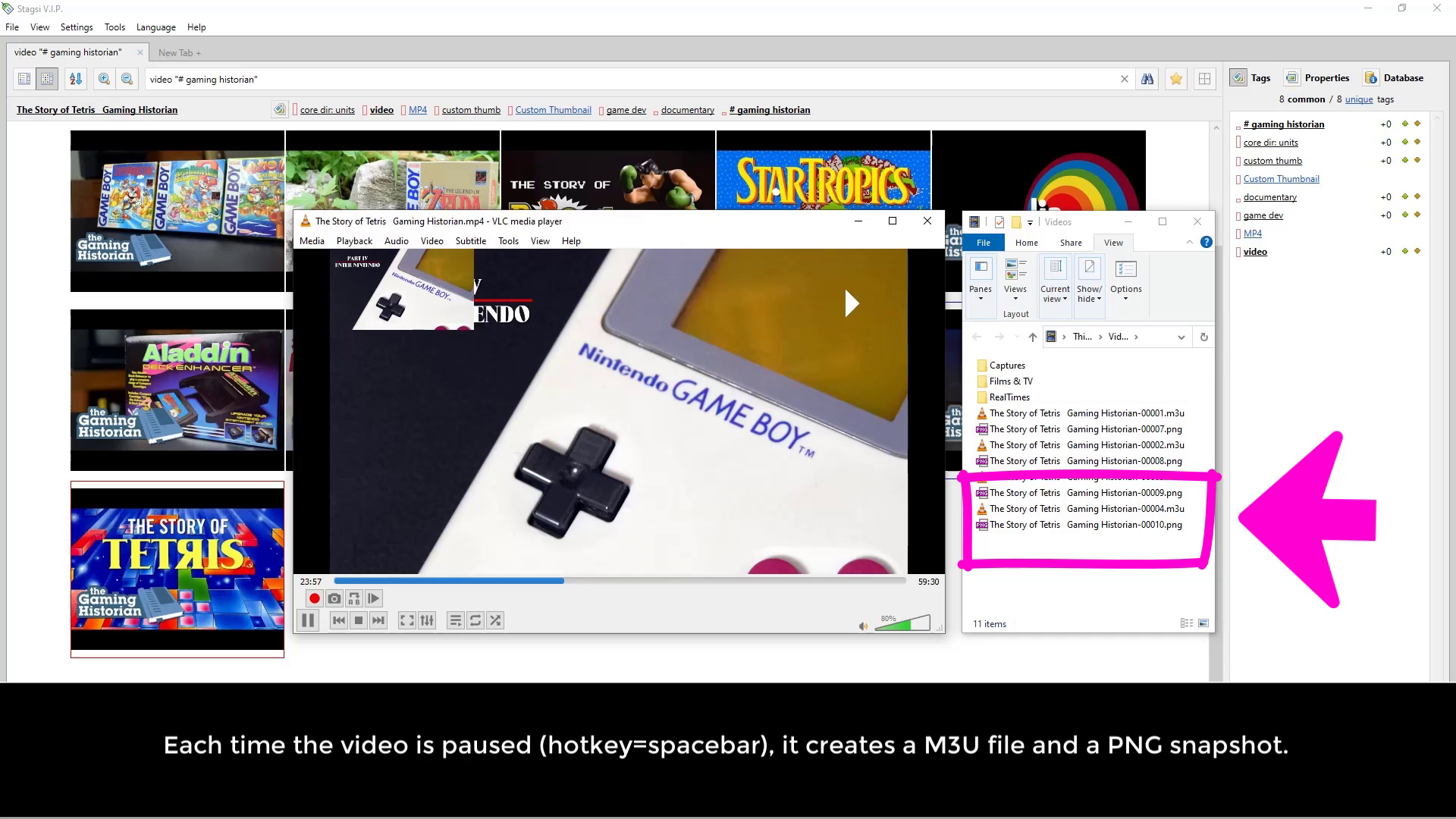Switch to the New Tab + tab
Viewport: 1456px width, 819px height.
pyautogui.click(x=179, y=53)
